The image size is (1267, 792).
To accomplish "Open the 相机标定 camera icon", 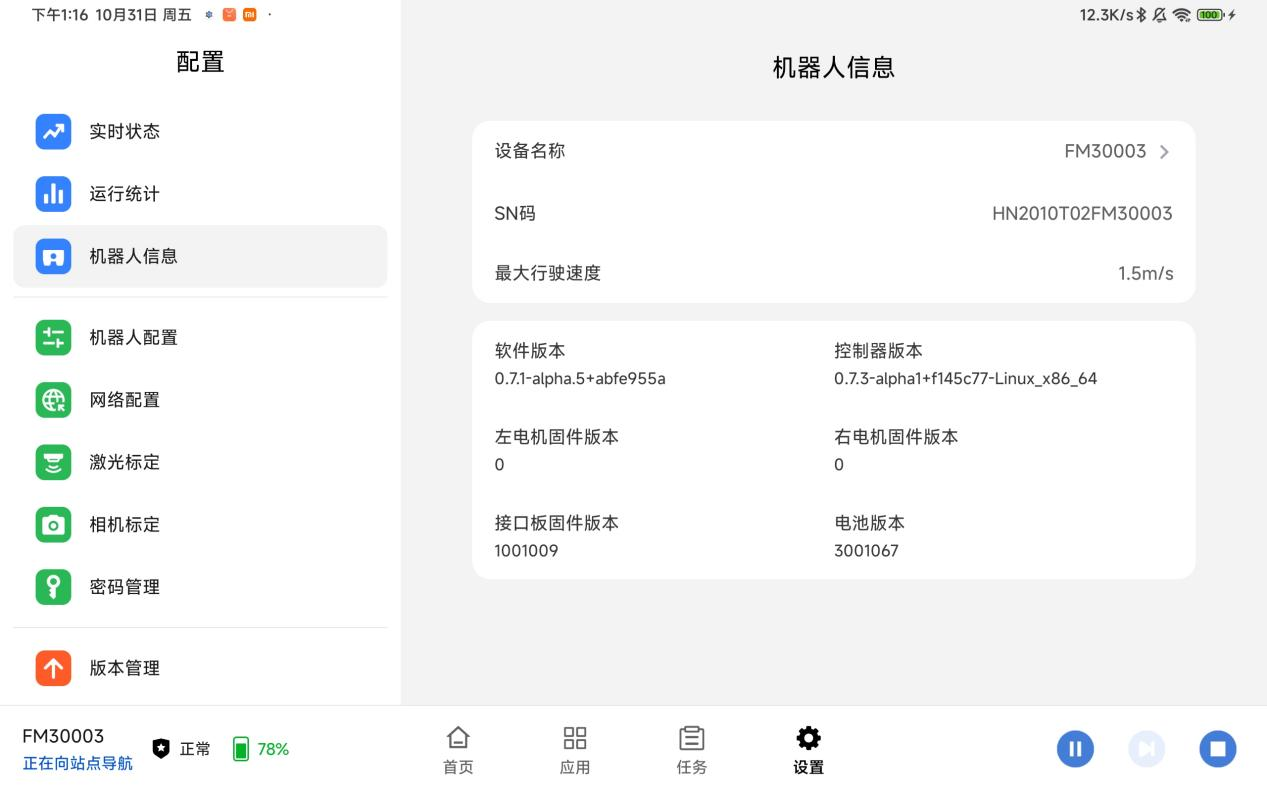I will 53,524.
